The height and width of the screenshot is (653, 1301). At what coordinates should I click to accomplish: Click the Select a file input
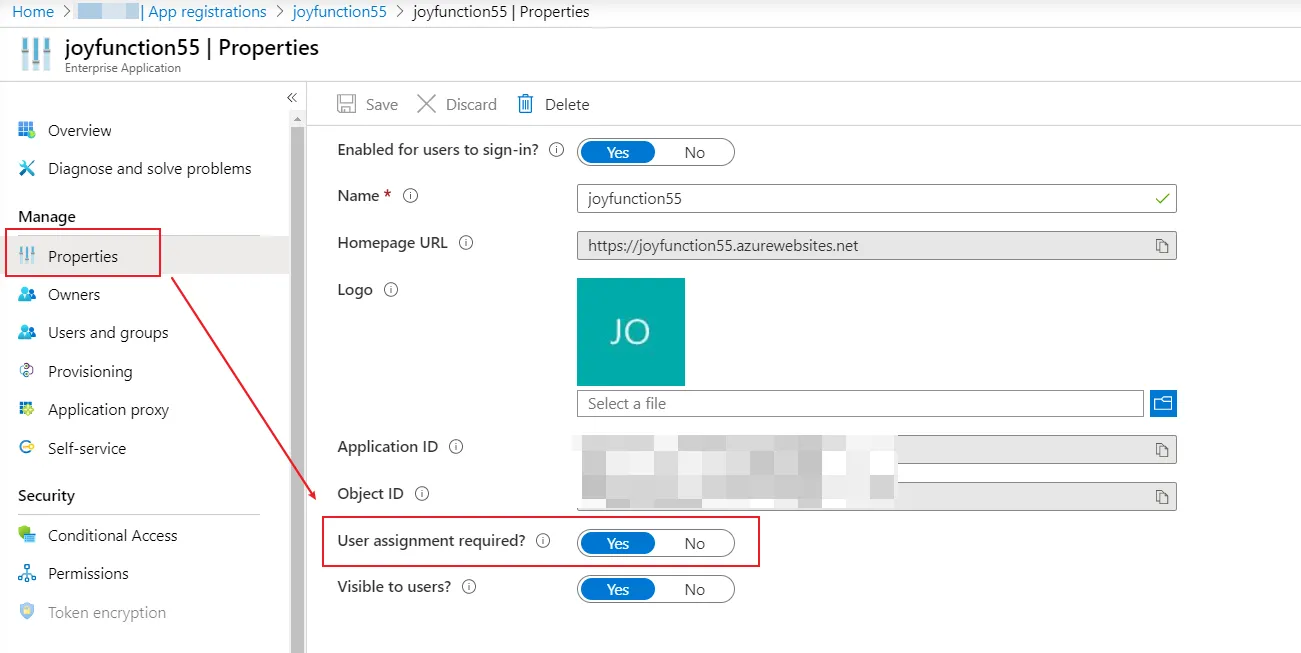pyautogui.click(x=860, y=403)
